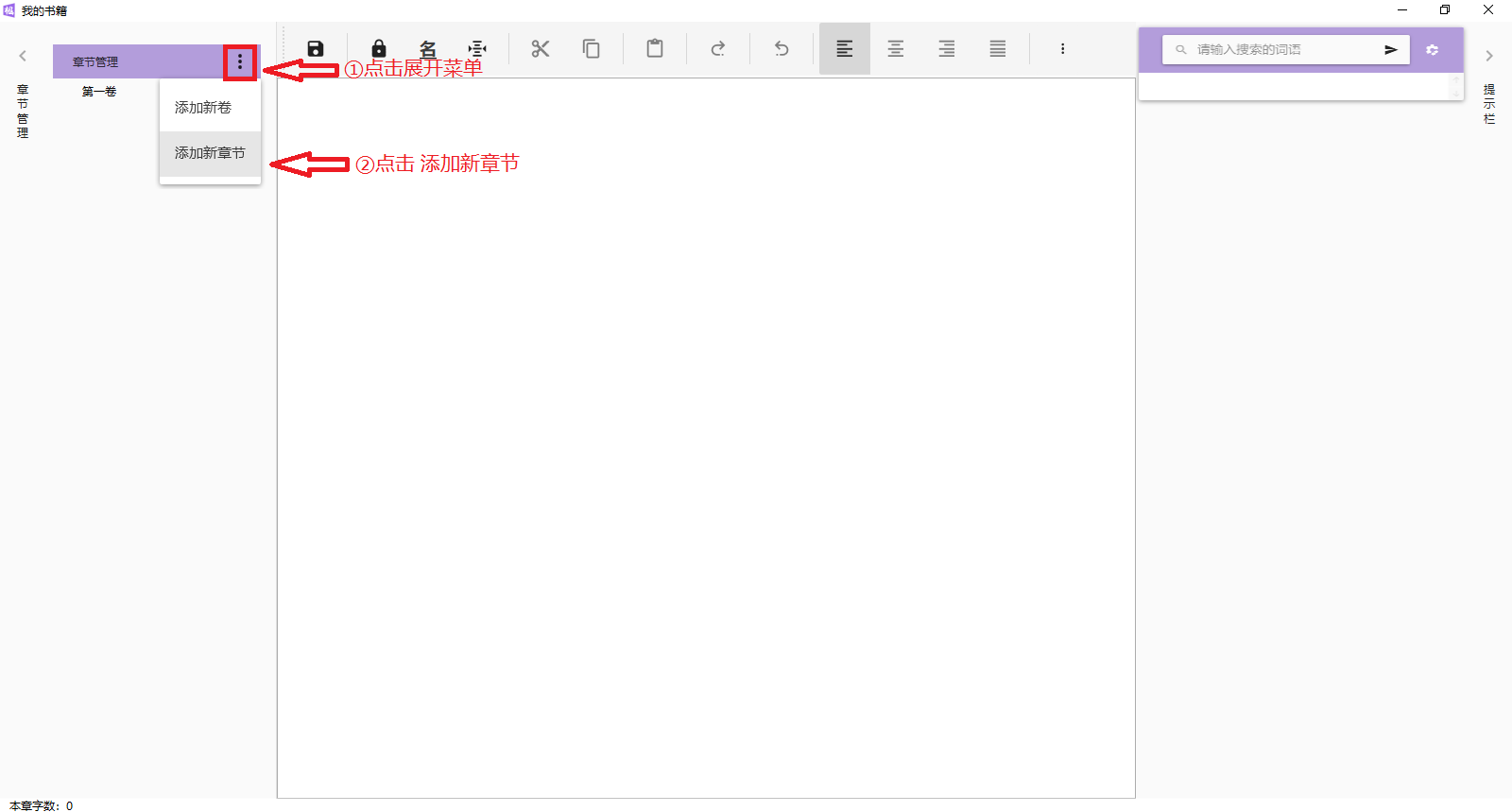The height and width of the screenshot is (812, 1512).
Task: Click 提示栏 vertical sidebar label
Action: click(1489, 104)
